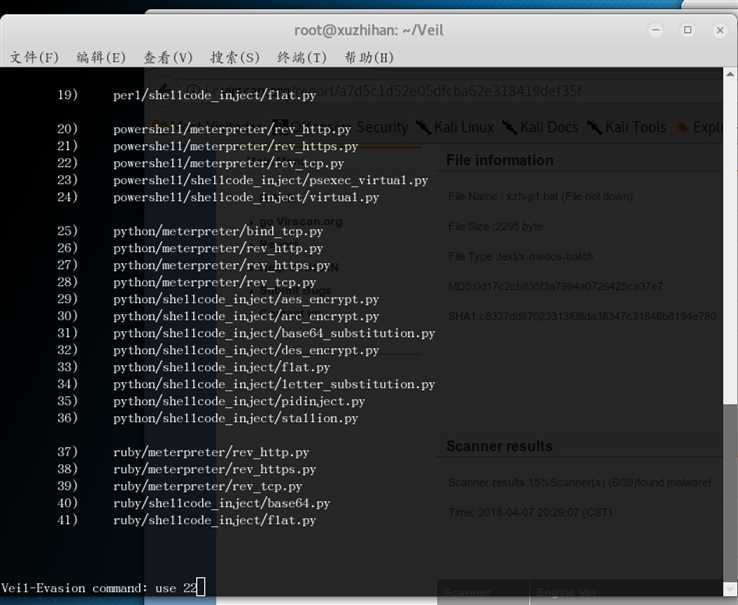The height and width of the screenshot is (605, 738).
Task: Open the 文件(F) menu
Action: coord(34,57)
